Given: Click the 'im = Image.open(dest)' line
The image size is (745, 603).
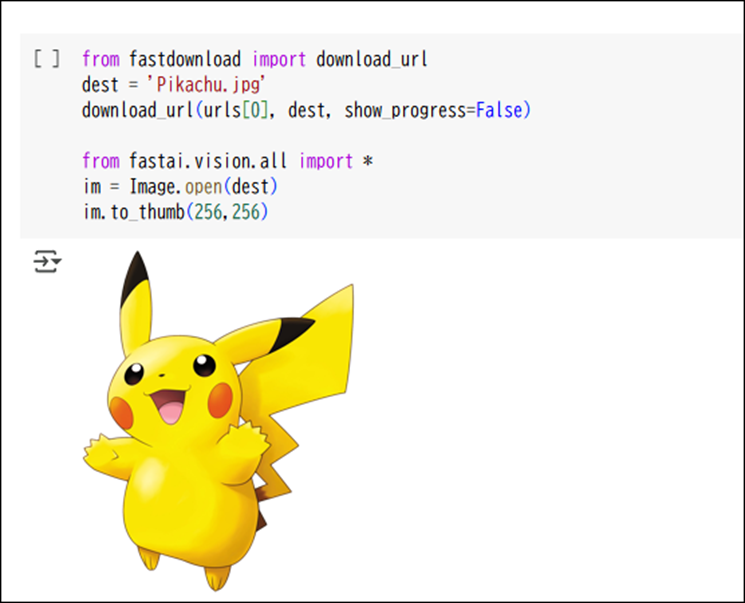Looking at the screenshot, I should coord(180,186).
